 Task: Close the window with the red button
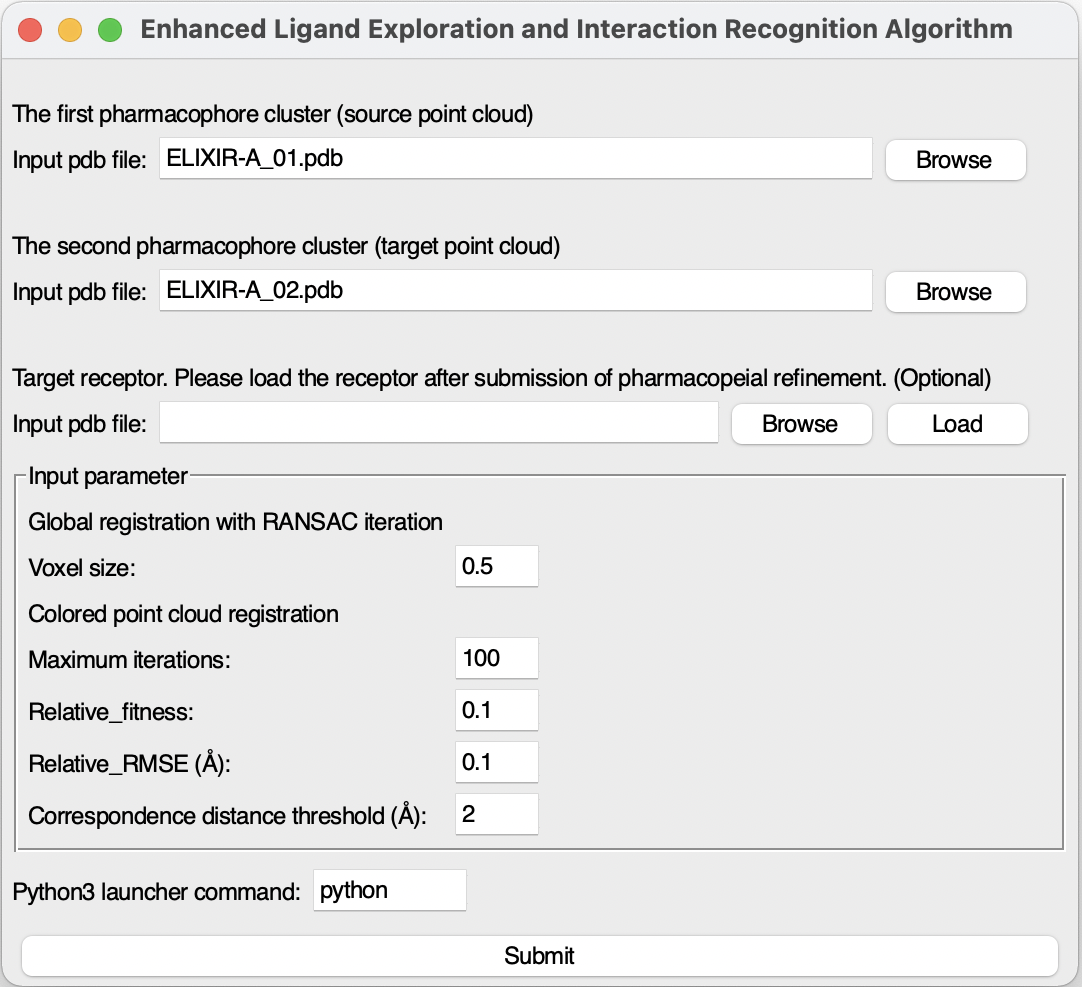(x=30, y=30)
